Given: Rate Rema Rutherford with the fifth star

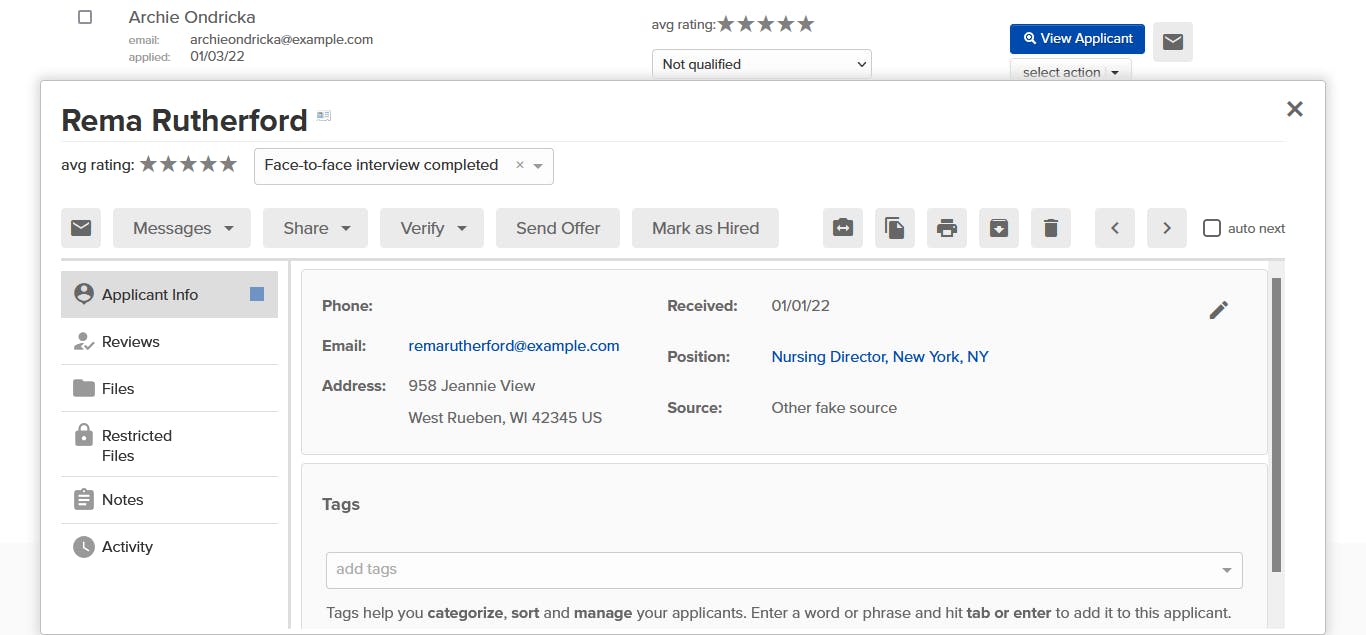Looking at the screenshot, I should pos(229,164).
